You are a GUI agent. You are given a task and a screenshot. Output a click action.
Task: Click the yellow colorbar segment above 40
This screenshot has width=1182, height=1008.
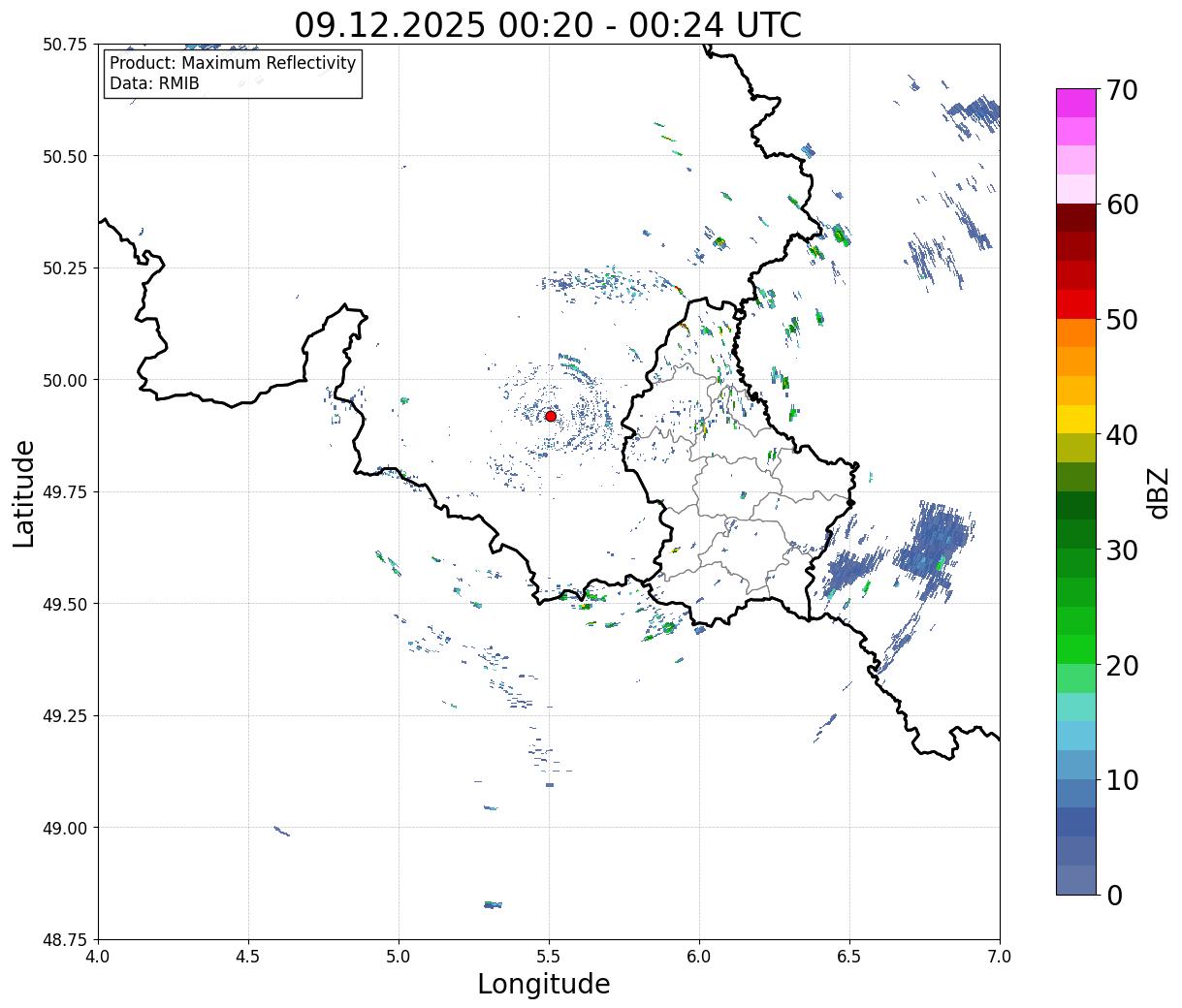point(1076,419)
